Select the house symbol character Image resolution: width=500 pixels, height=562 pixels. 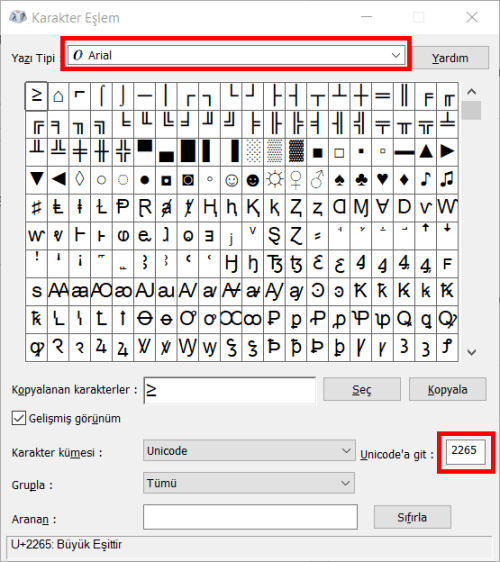(x=58, y=96)
